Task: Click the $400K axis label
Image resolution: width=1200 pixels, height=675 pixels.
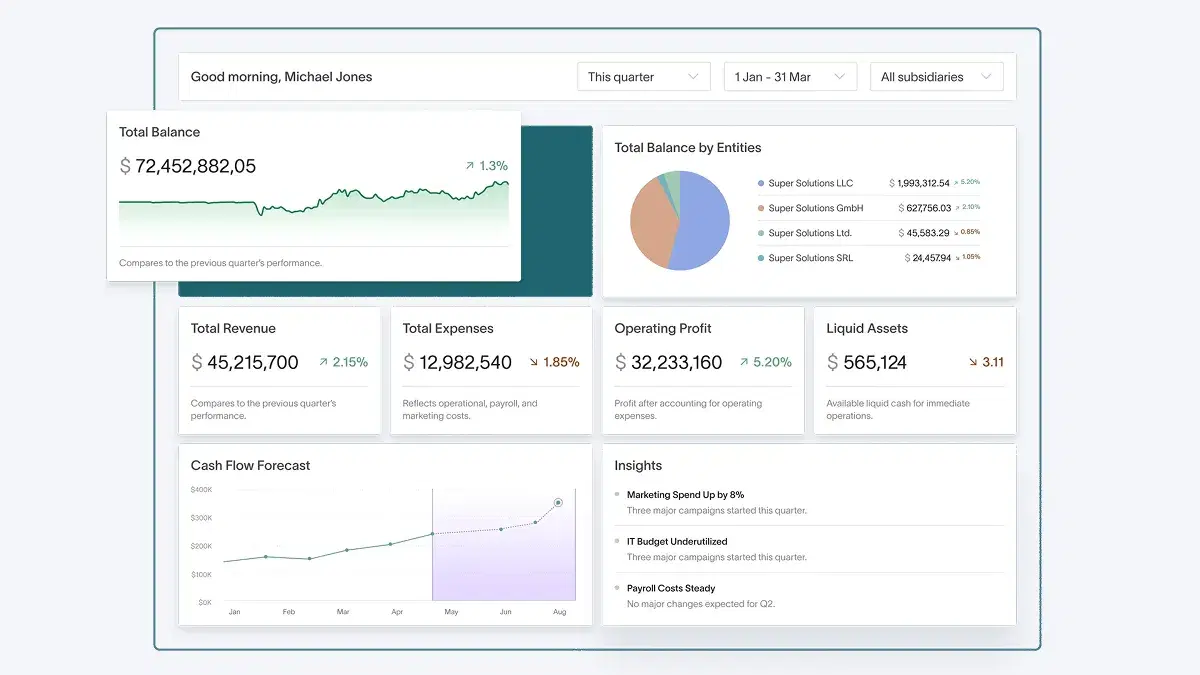Action: point(201,489)
